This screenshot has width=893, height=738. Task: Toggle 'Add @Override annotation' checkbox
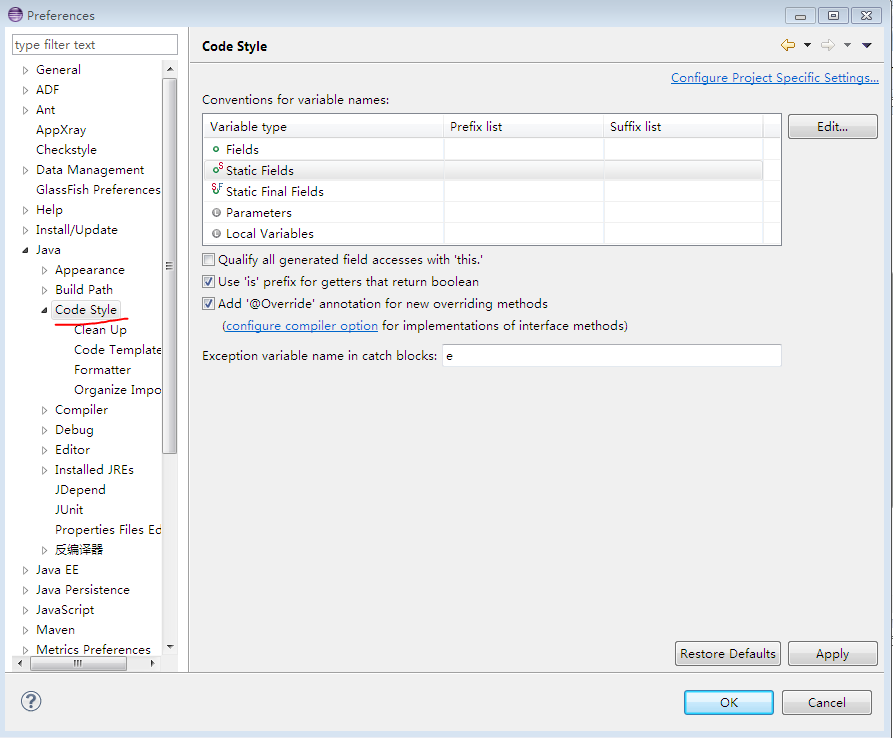pyautogui.click(x=208, y=304)
